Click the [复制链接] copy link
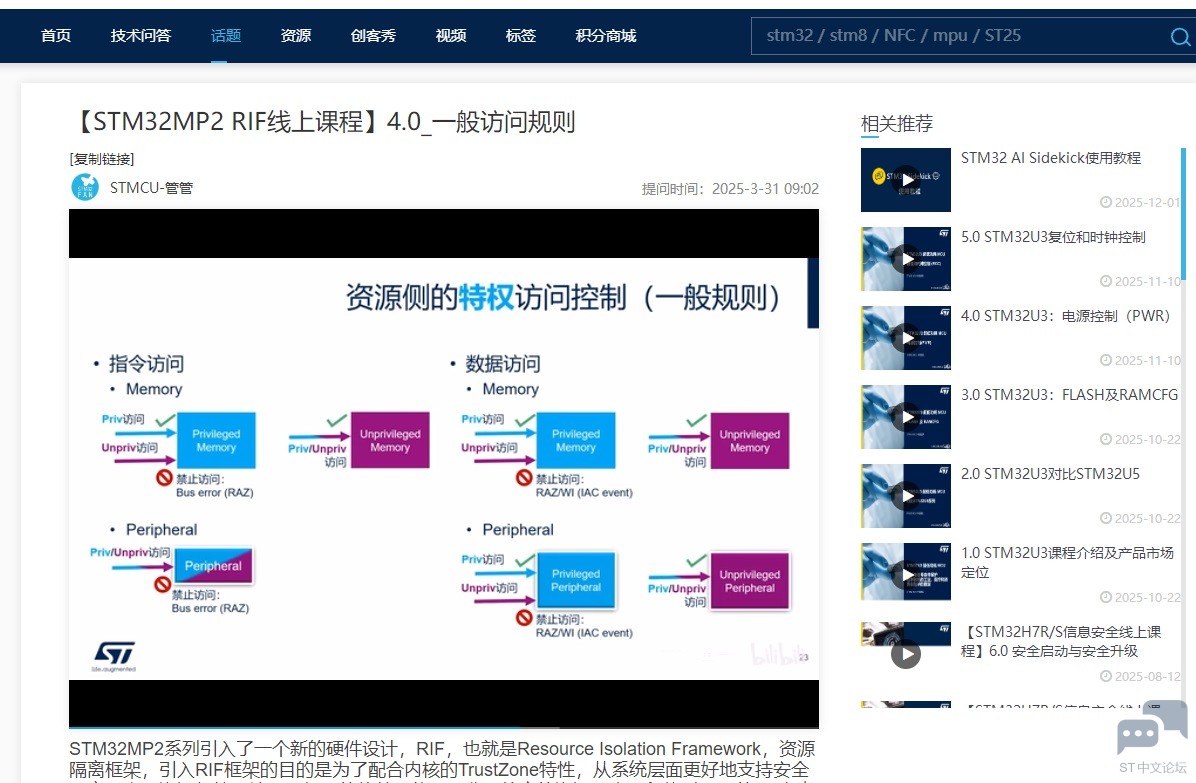The height and width of the screenshot is (783, 1196). click(101, 159)
